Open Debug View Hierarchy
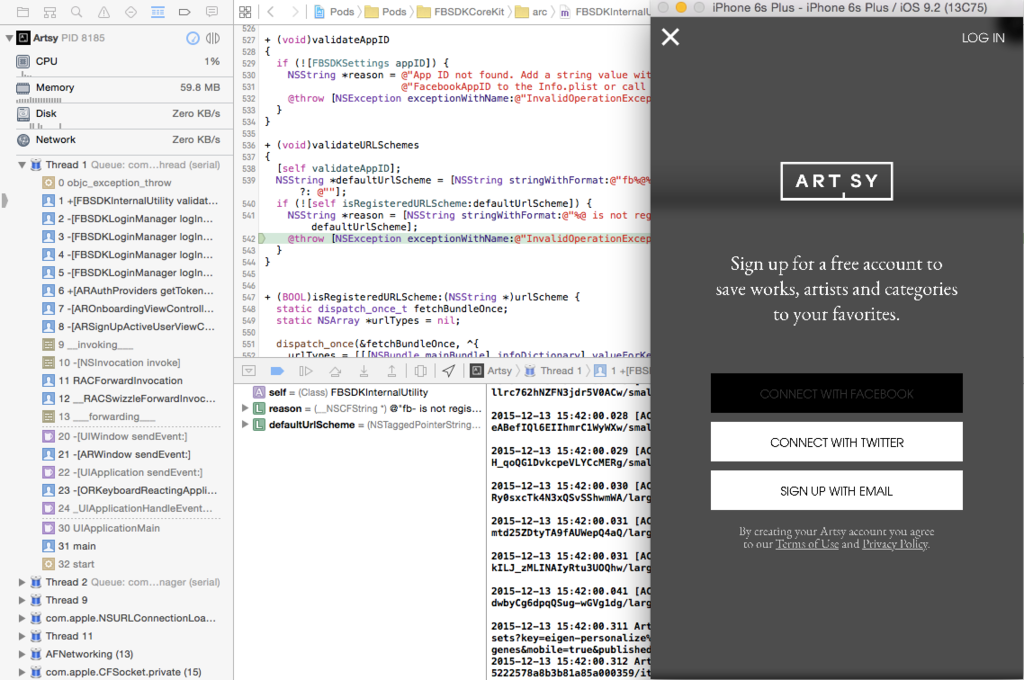 421,370
